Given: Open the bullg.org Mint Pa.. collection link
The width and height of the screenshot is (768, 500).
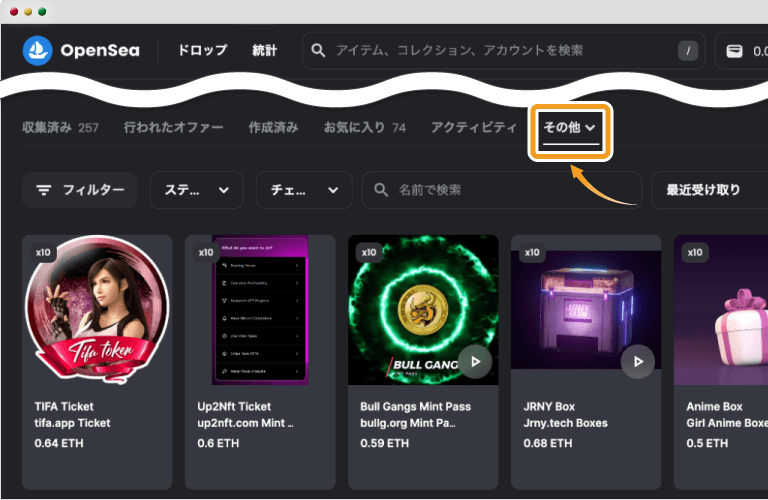Looking at the screenshot, I should [x=408, y=423].
